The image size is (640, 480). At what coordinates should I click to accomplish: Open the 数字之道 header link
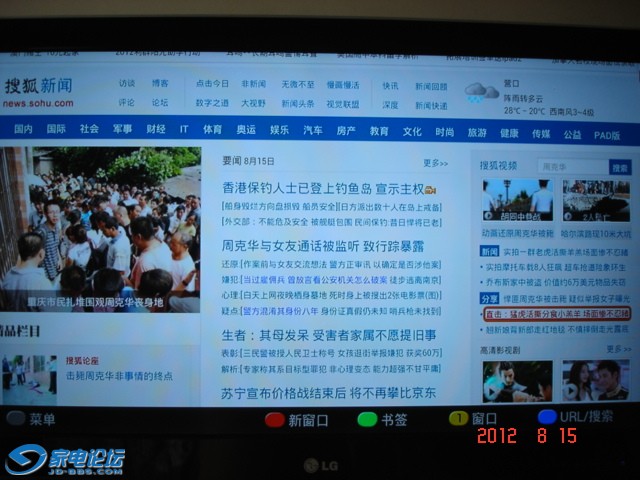pyautogui.click(x=212, y=103)
